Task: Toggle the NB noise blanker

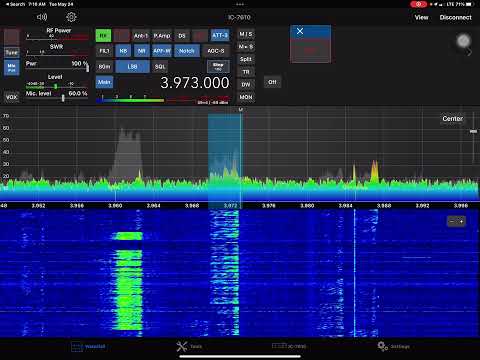Action: [x=123, y=51]
